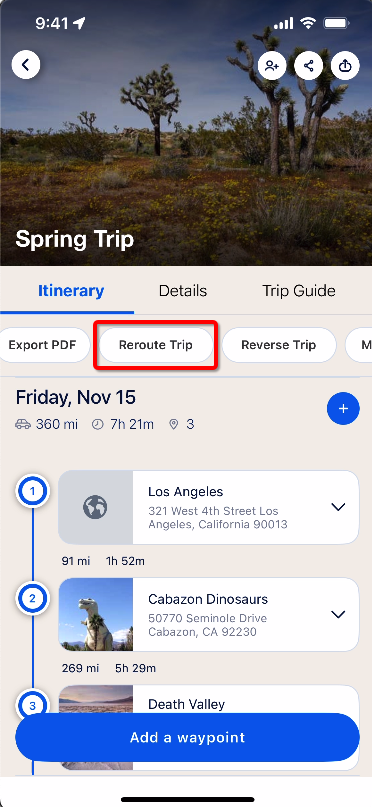Select waypoint marker number 1
This screenshot has height=807, width=372.
(32, 491)
